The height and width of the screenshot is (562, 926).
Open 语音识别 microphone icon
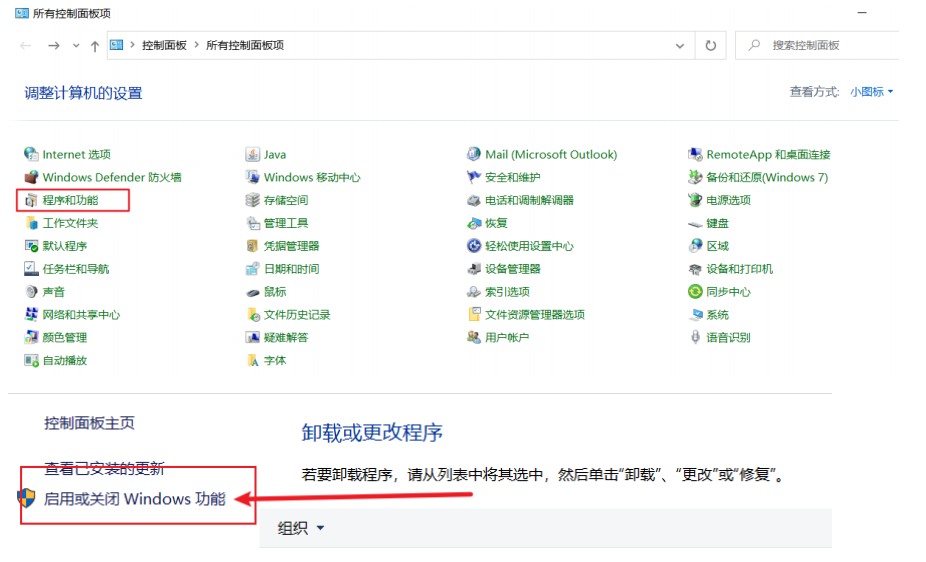pyautogui.click(x=695, y=338)
